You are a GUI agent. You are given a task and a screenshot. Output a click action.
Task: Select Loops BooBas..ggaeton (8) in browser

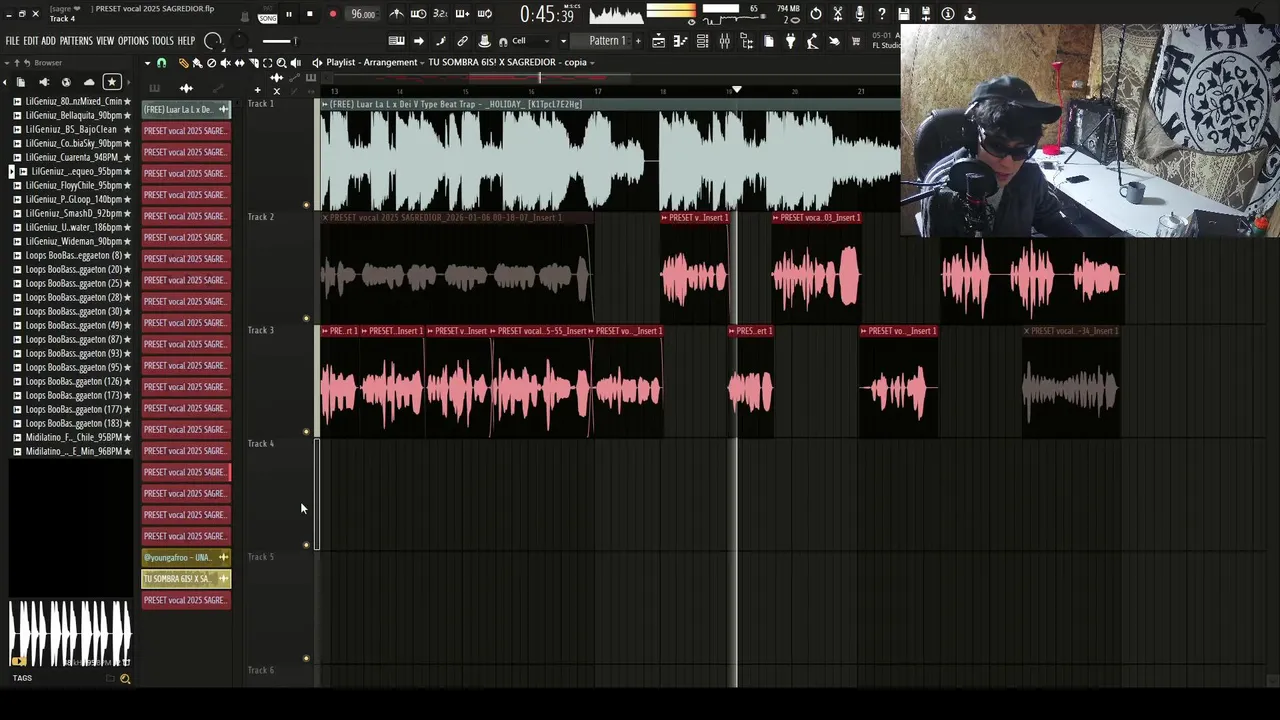pos(72,255)
